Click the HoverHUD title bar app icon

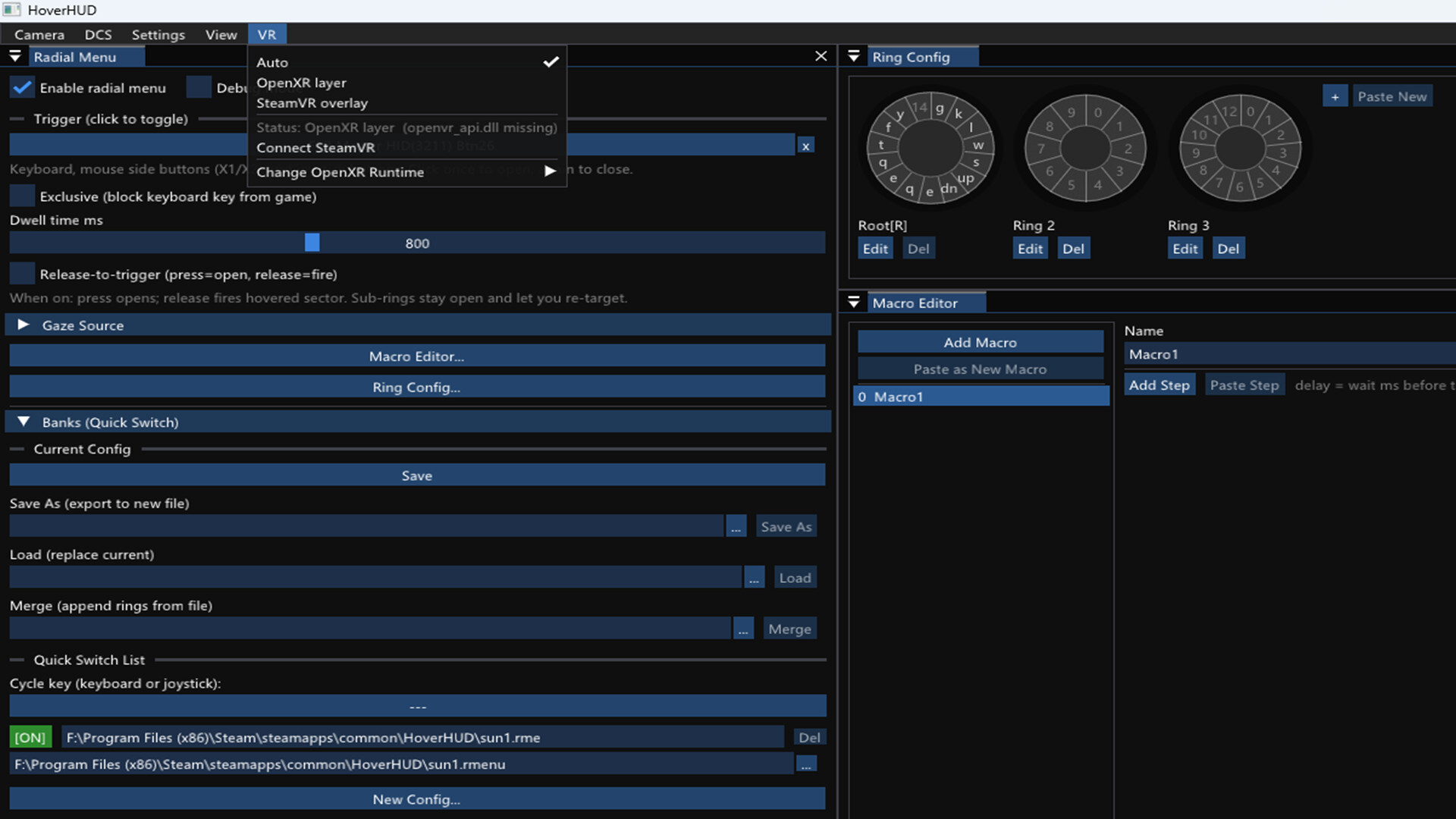12,10
